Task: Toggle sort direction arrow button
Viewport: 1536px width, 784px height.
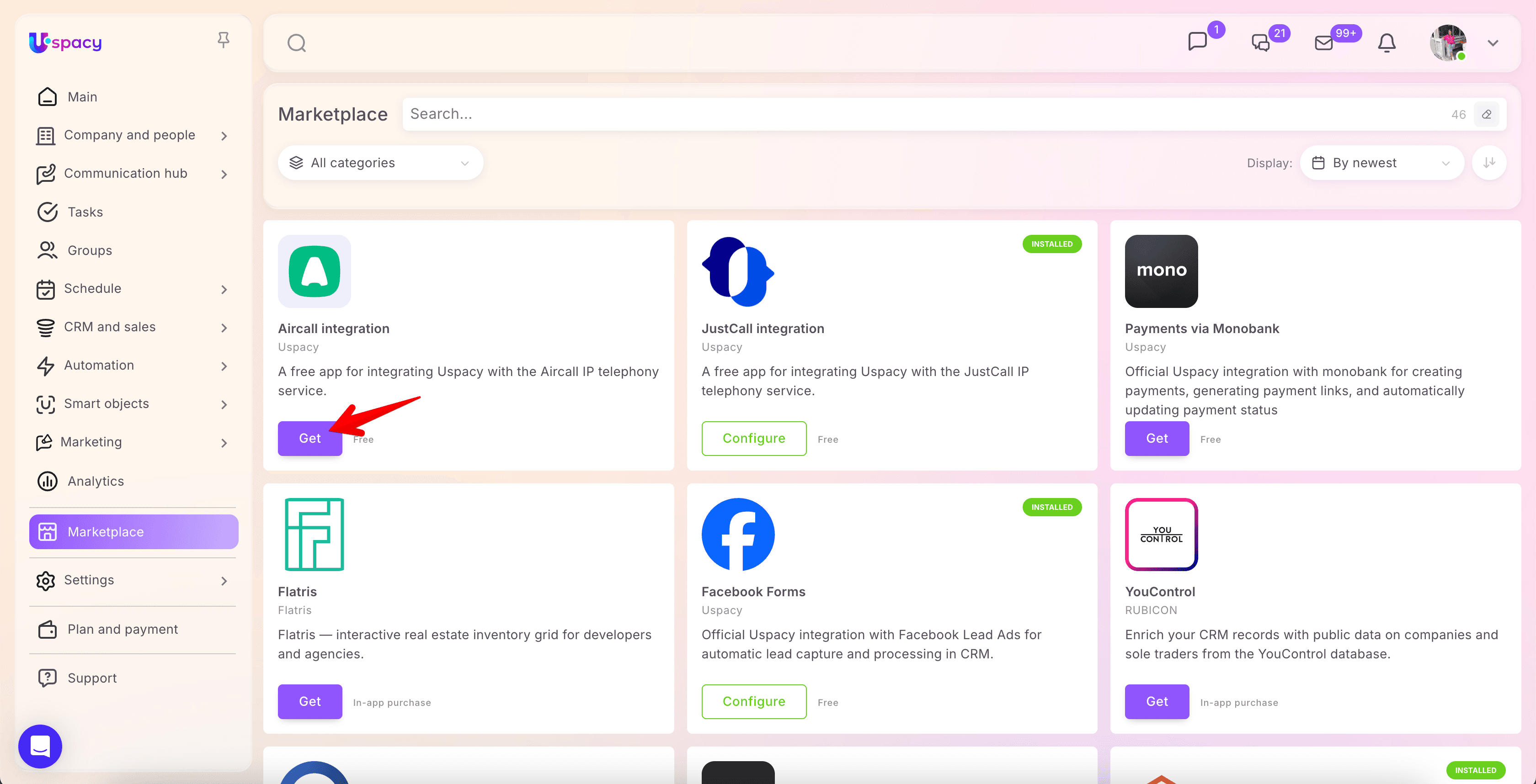Action: 1489,163
